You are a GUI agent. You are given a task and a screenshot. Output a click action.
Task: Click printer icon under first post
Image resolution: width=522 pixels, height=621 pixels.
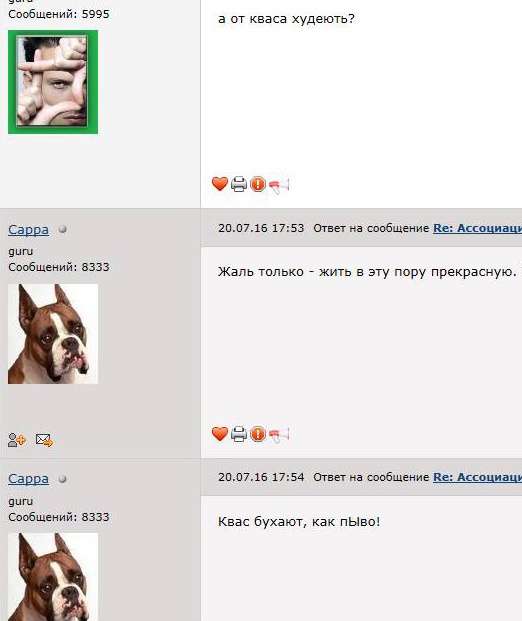point(239,184)
